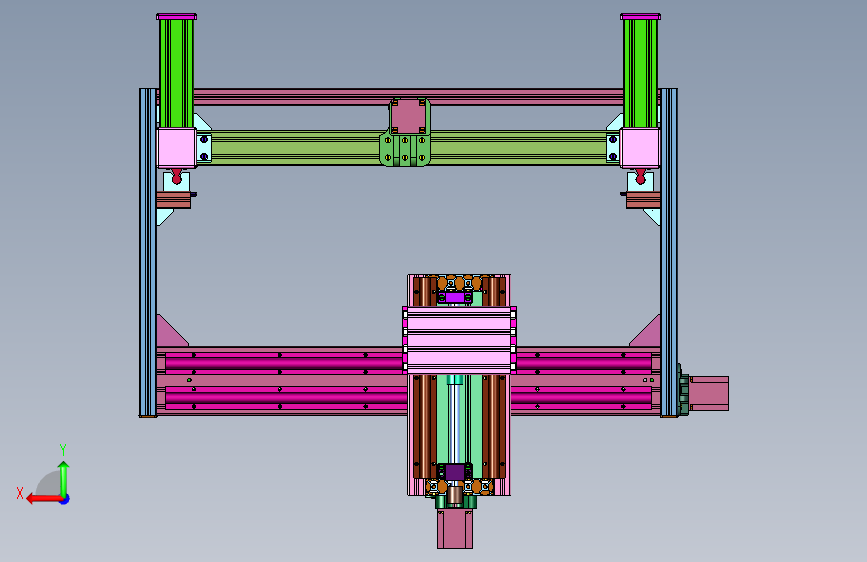Screen dimensions: 867x562
Task: Select the right brown mounting bracket
Action: pyautogui.click(x=643, y=200)
